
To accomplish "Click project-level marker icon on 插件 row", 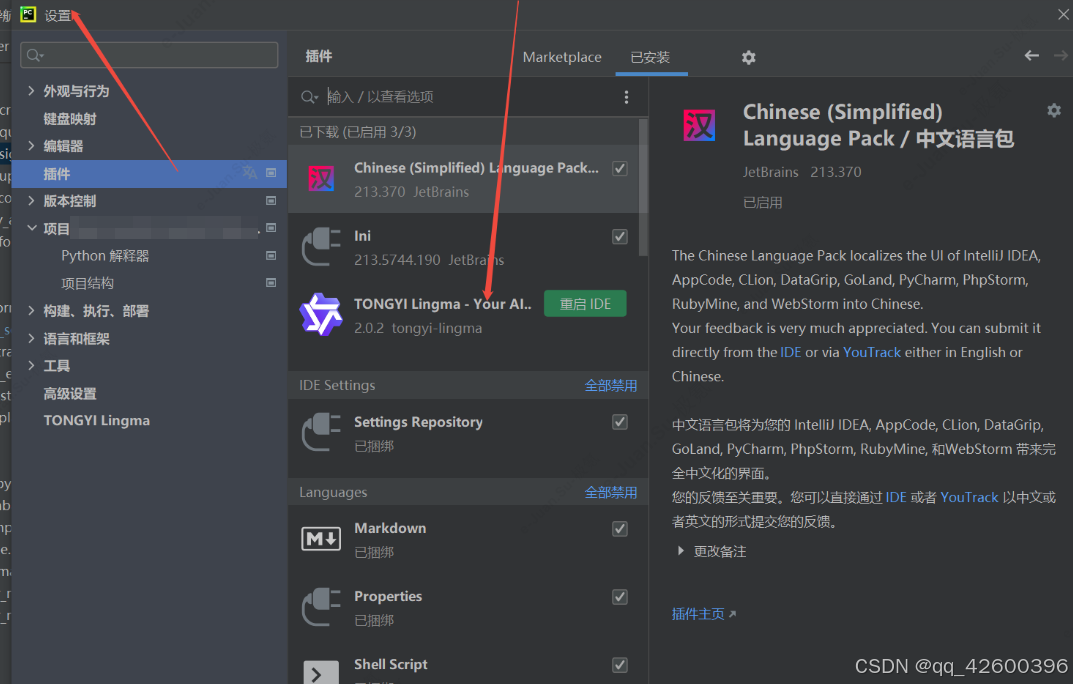I will 271,173.
